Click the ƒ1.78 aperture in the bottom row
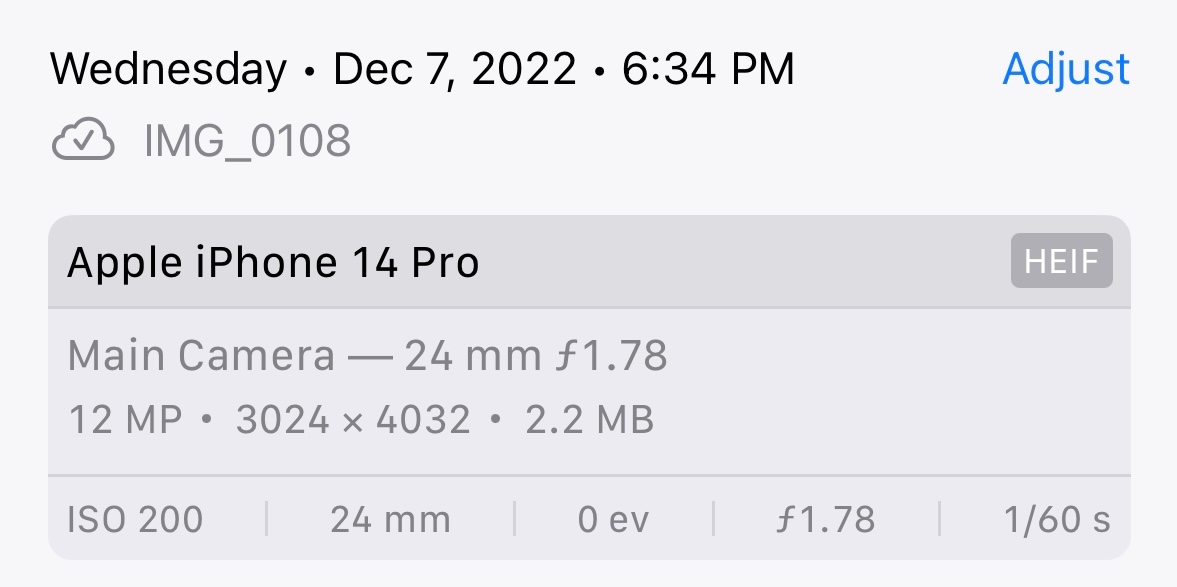The image size is (1177, 587). [825, 520]
